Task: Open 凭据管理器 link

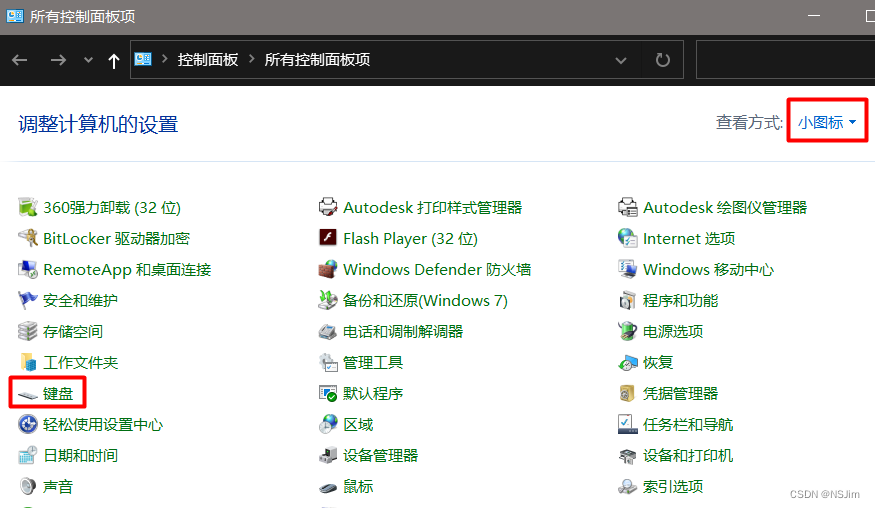Action: 680,394
